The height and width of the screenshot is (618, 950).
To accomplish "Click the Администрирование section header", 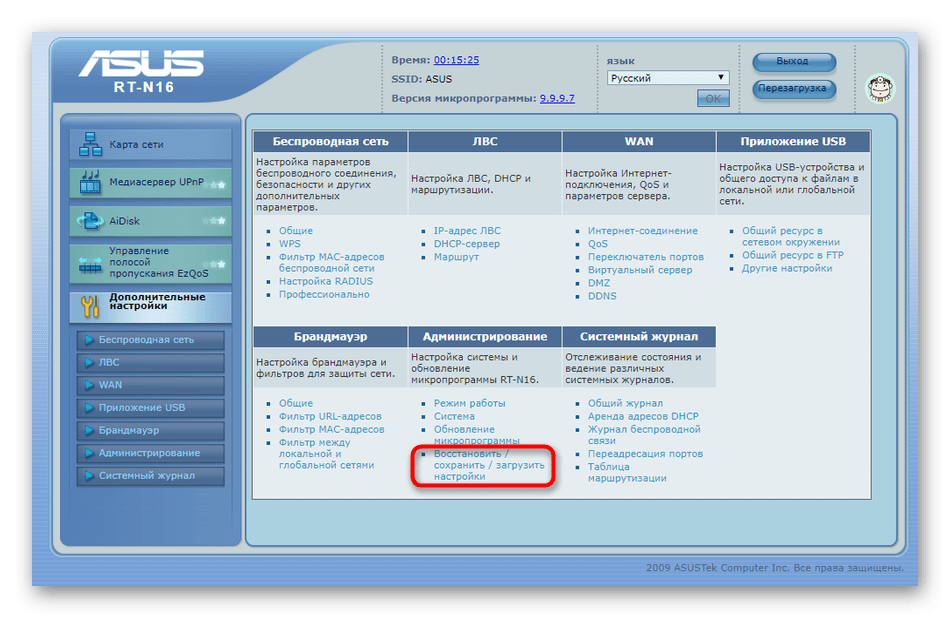I will click(485, 337).
